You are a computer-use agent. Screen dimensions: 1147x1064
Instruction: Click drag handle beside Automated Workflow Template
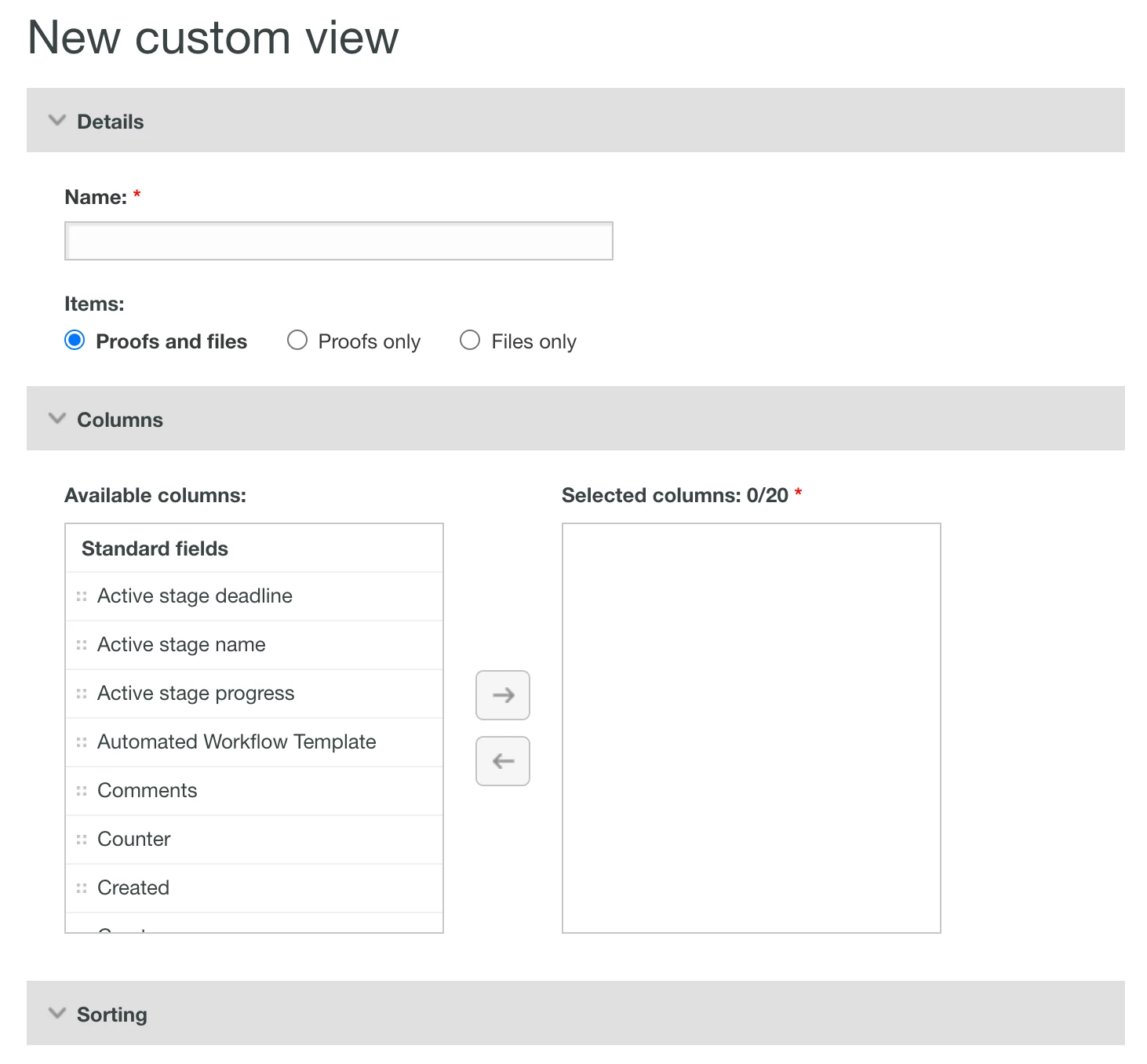[82, 742]
